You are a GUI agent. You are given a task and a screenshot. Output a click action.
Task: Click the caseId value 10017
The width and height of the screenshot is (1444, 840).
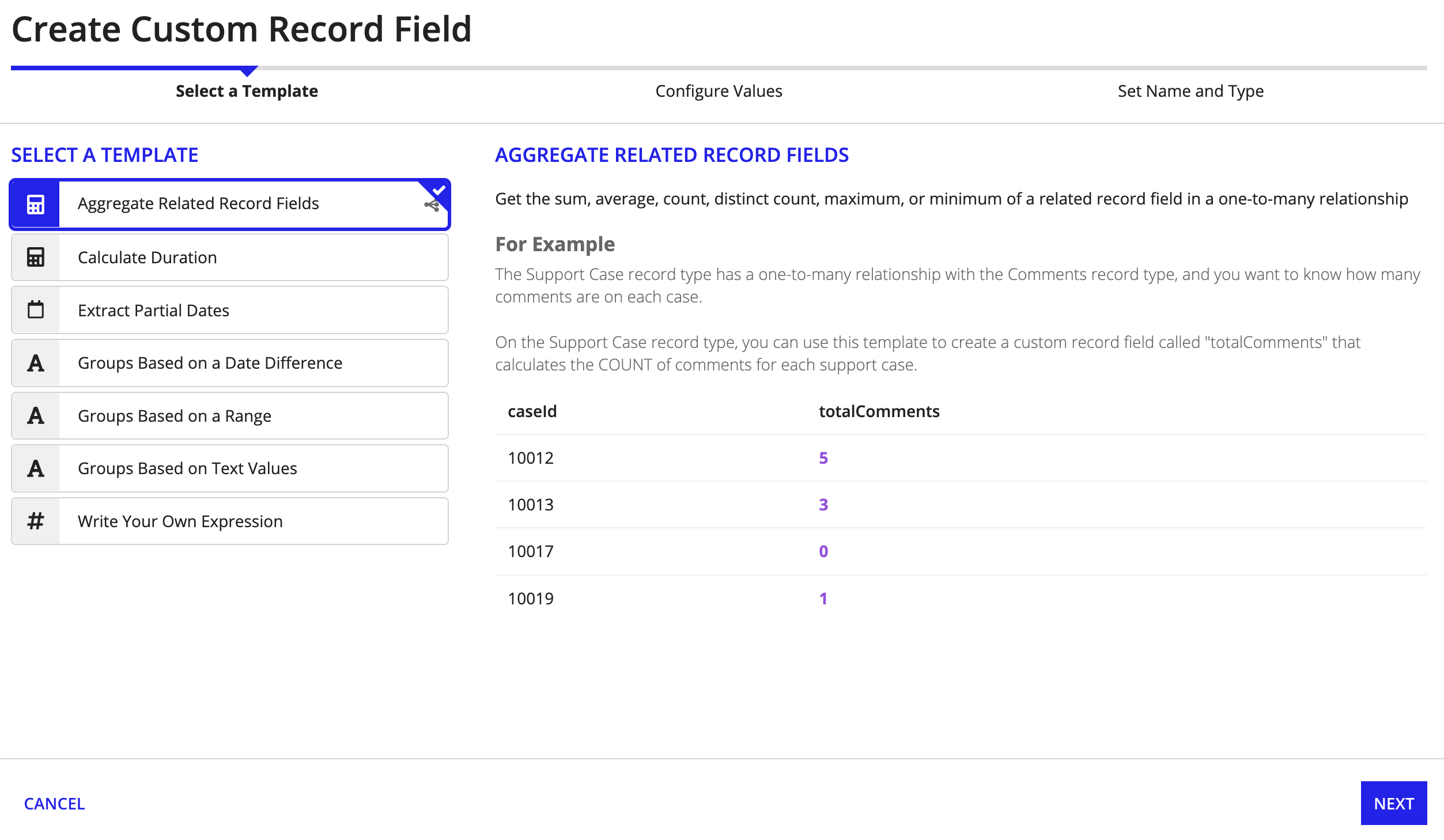coord(531,551)
